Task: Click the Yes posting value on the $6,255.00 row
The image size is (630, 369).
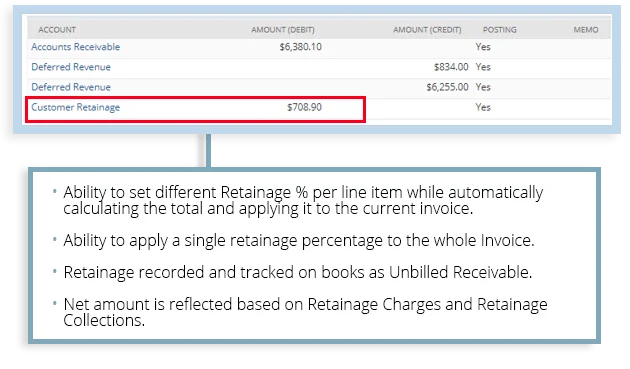Action: coord(483,87)
